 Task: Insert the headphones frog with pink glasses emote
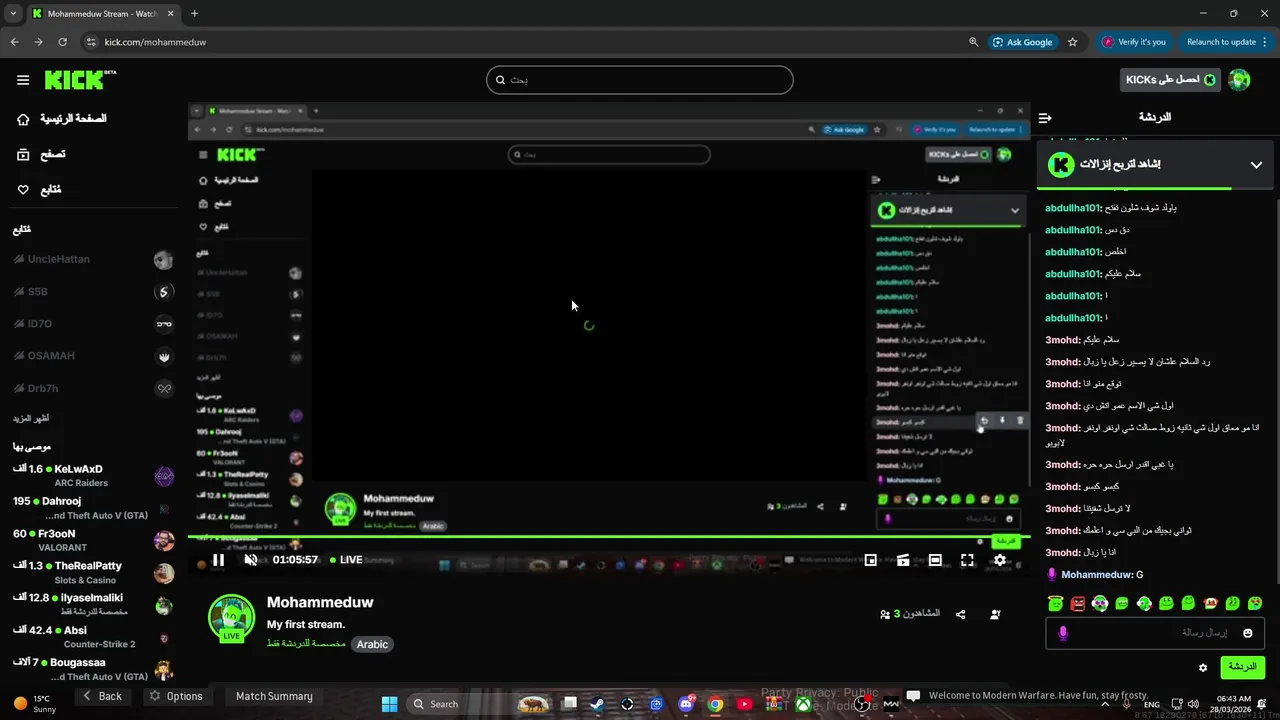point(1100,603)
